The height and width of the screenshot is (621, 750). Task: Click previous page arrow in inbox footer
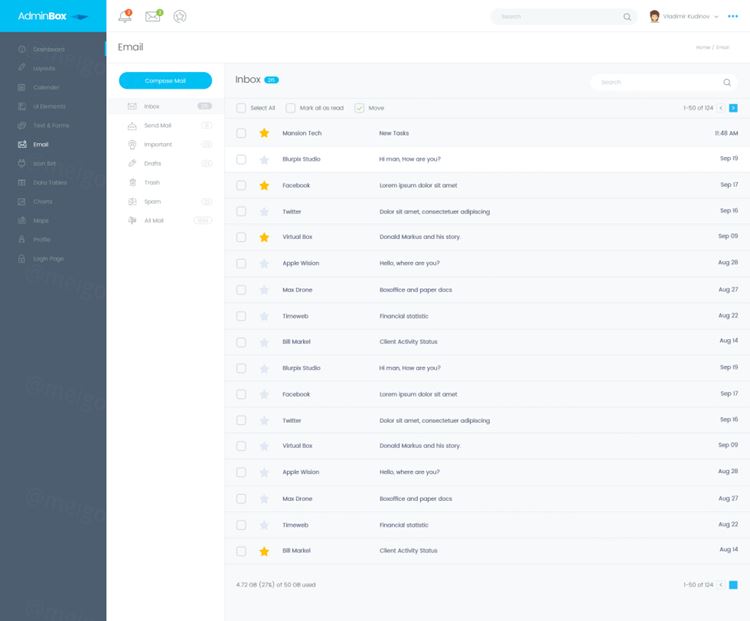tap(721, 585)
